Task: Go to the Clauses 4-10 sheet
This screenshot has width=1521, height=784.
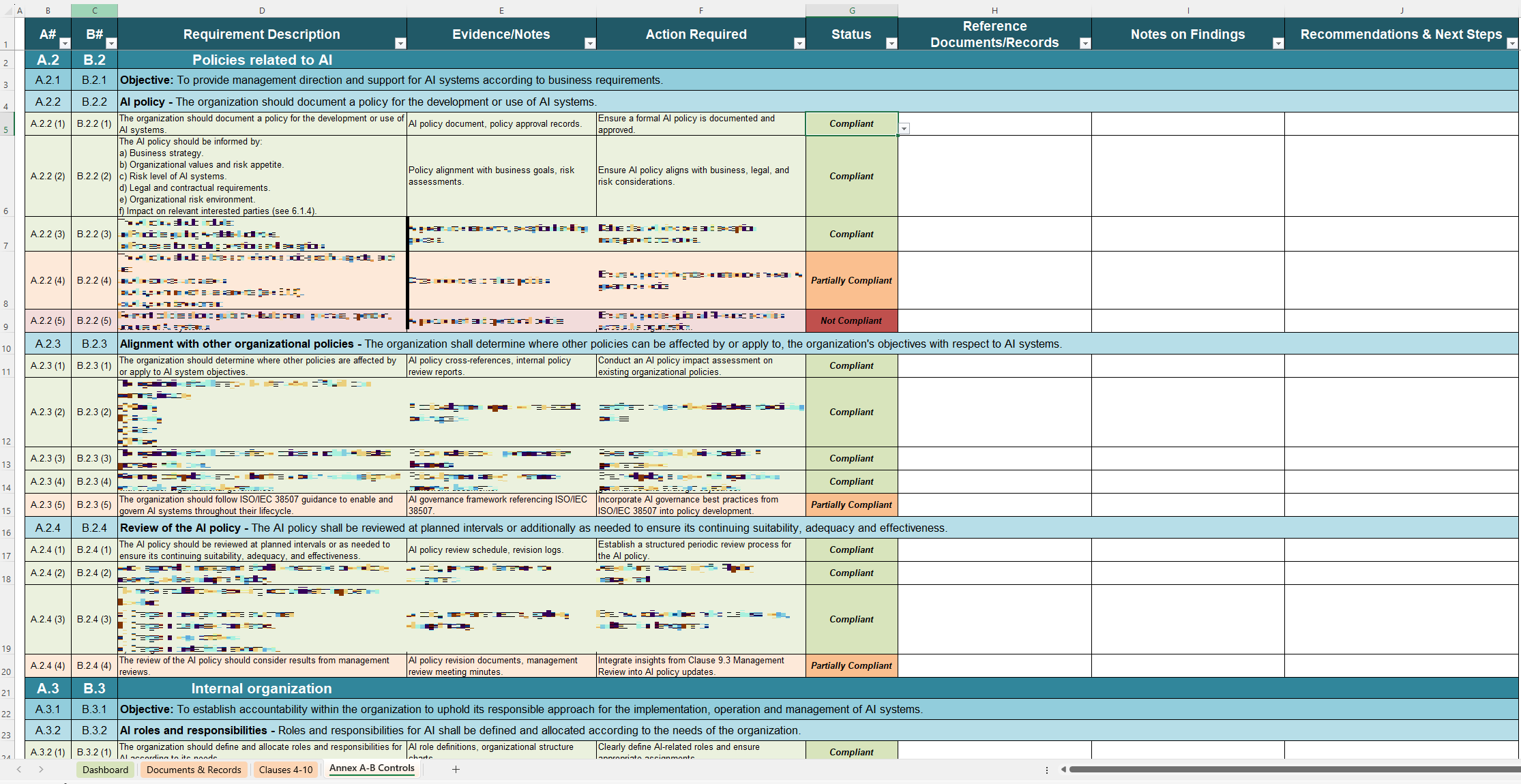Action: 286,770
